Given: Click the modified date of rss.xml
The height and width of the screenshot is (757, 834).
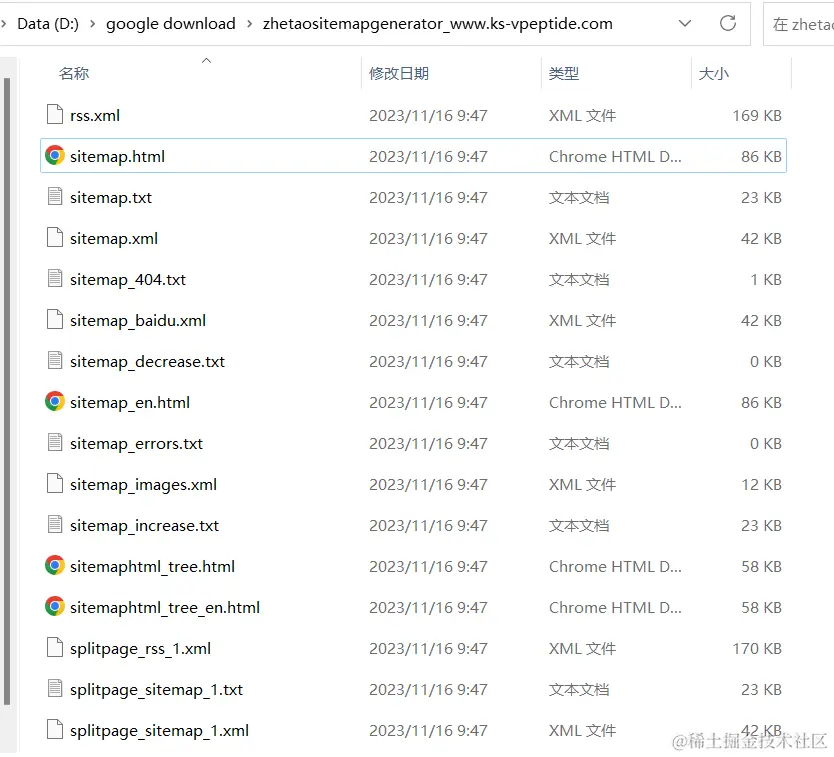Looking at the screenshot, I should pos(428,115).
